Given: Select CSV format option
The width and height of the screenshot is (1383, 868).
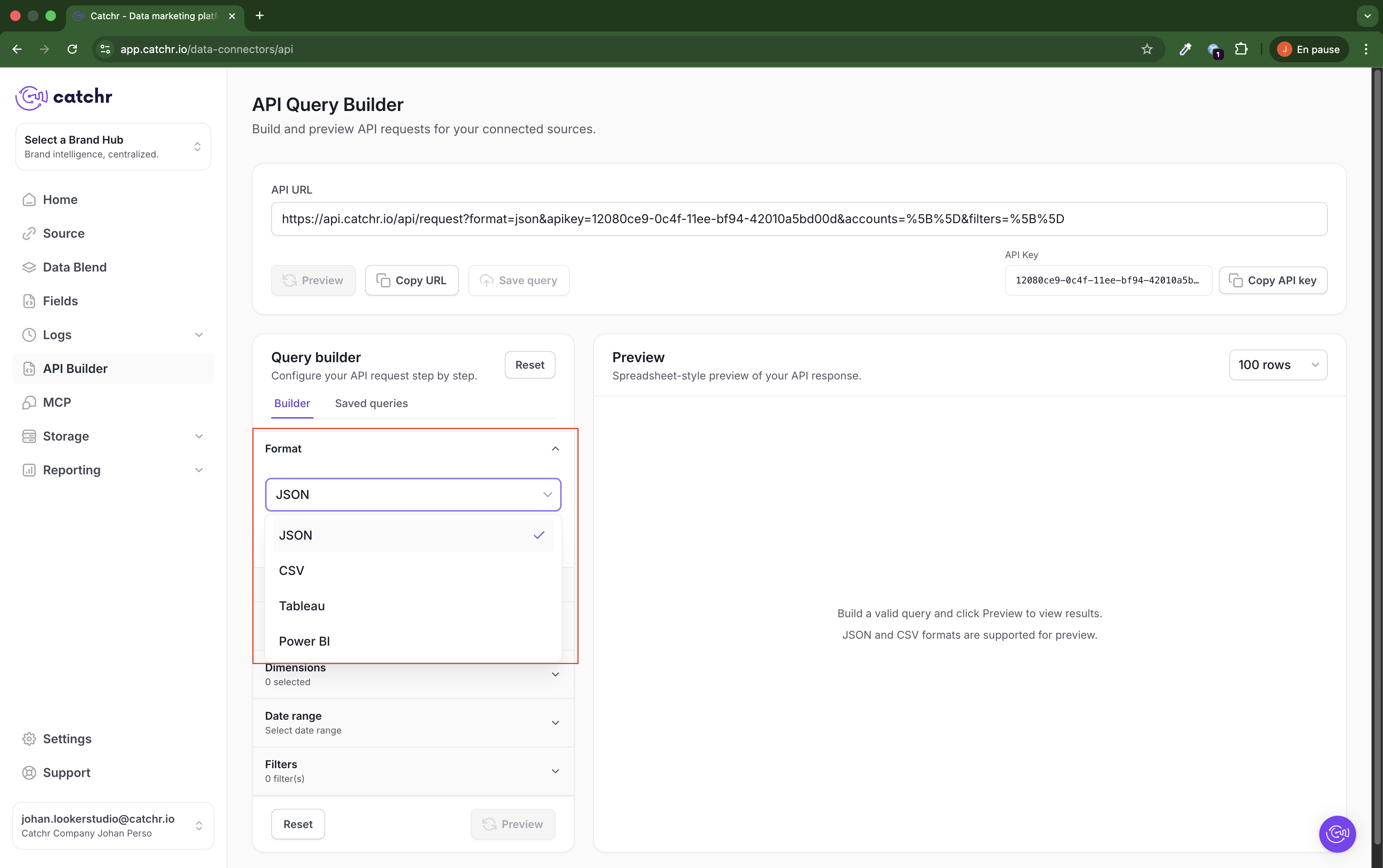Looking at the screenshot, I should click(x=292, y=571).
